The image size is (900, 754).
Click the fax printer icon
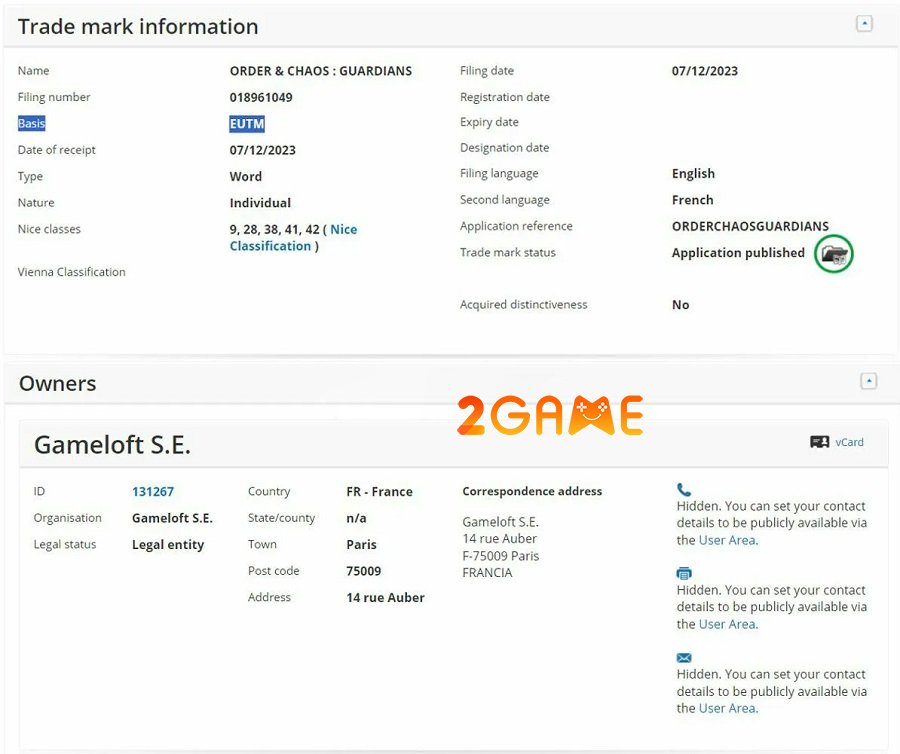684,573
